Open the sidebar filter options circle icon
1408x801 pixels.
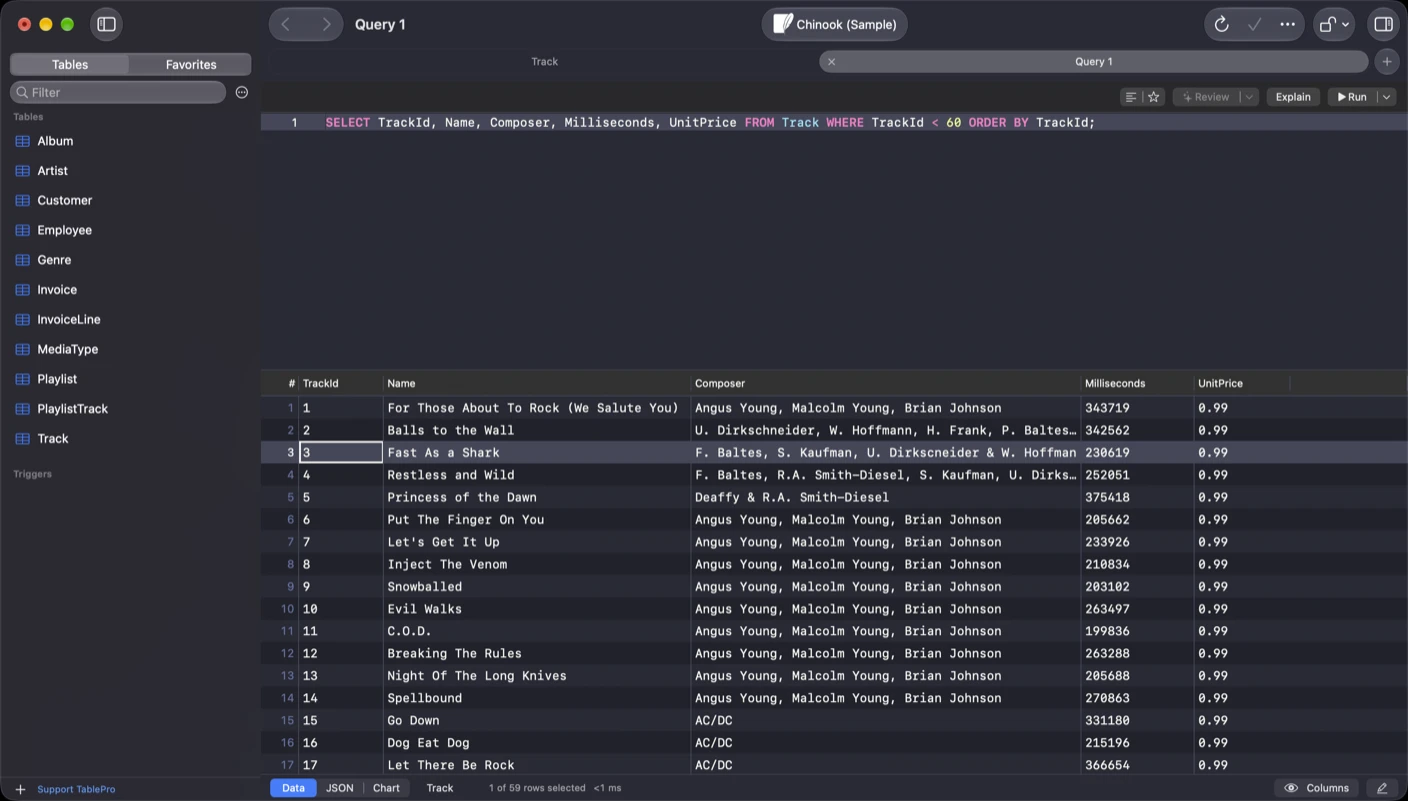(241, 92)
